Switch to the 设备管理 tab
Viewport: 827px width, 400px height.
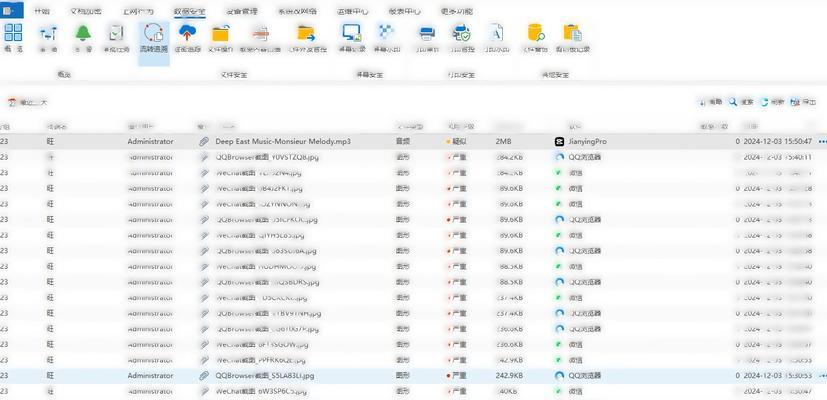(242, 11)
